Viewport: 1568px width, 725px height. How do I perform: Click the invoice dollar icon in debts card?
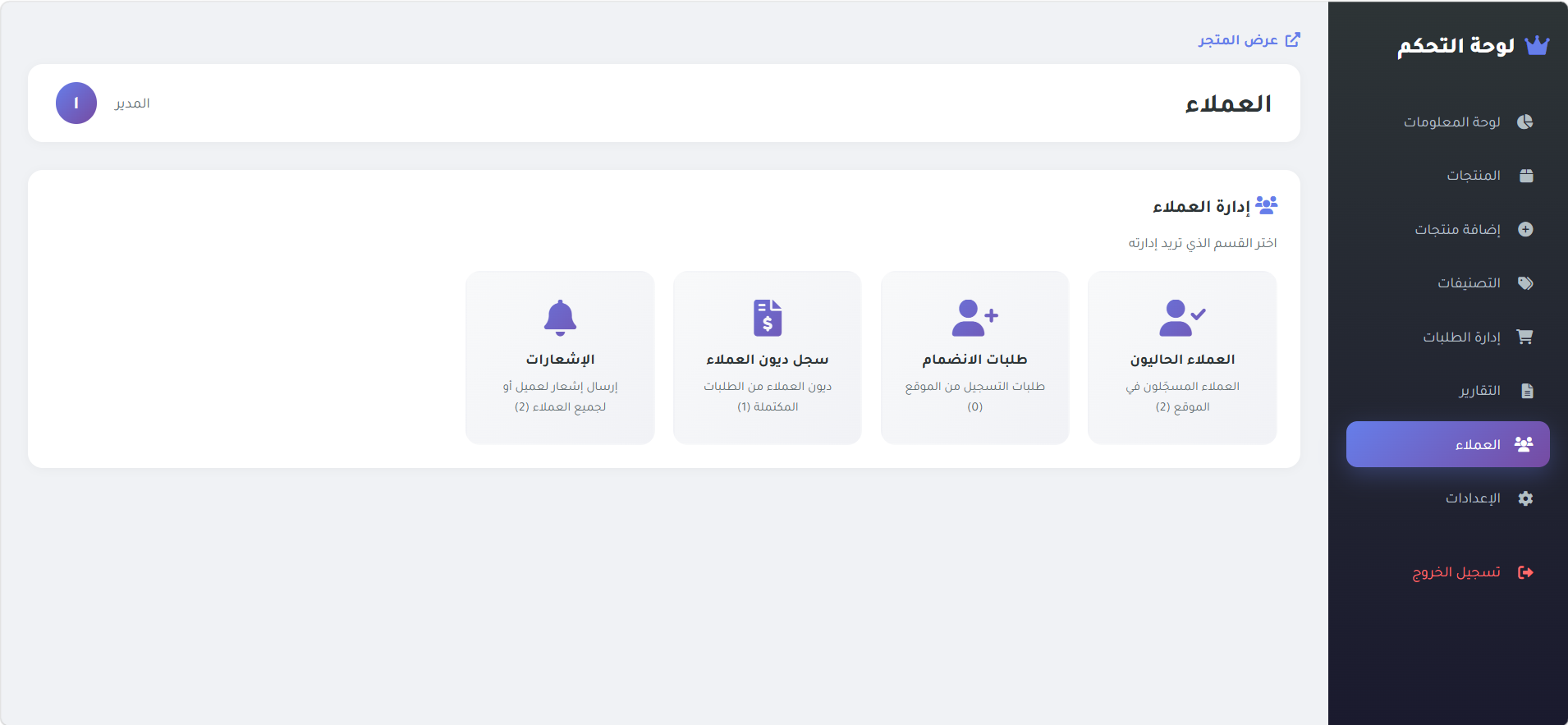click(x=768, y=318)
